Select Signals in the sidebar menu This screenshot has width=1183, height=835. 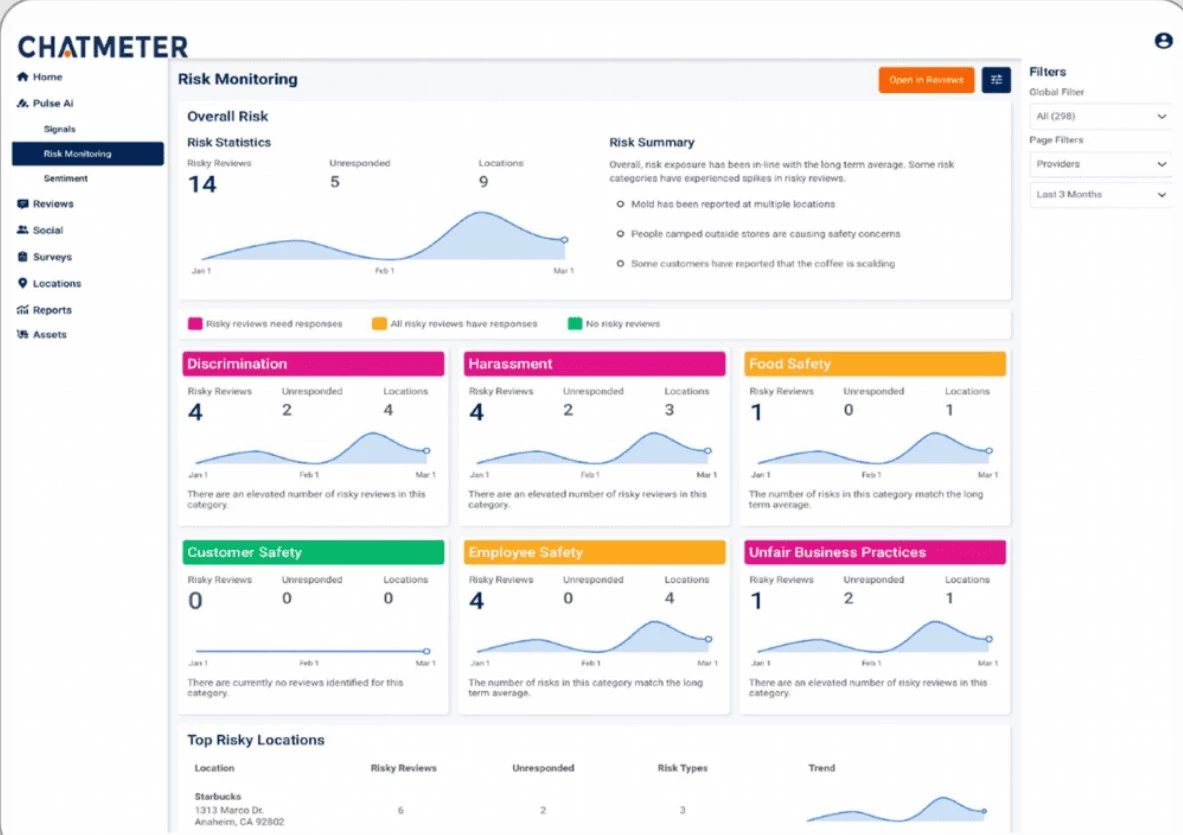coord(60,129)
